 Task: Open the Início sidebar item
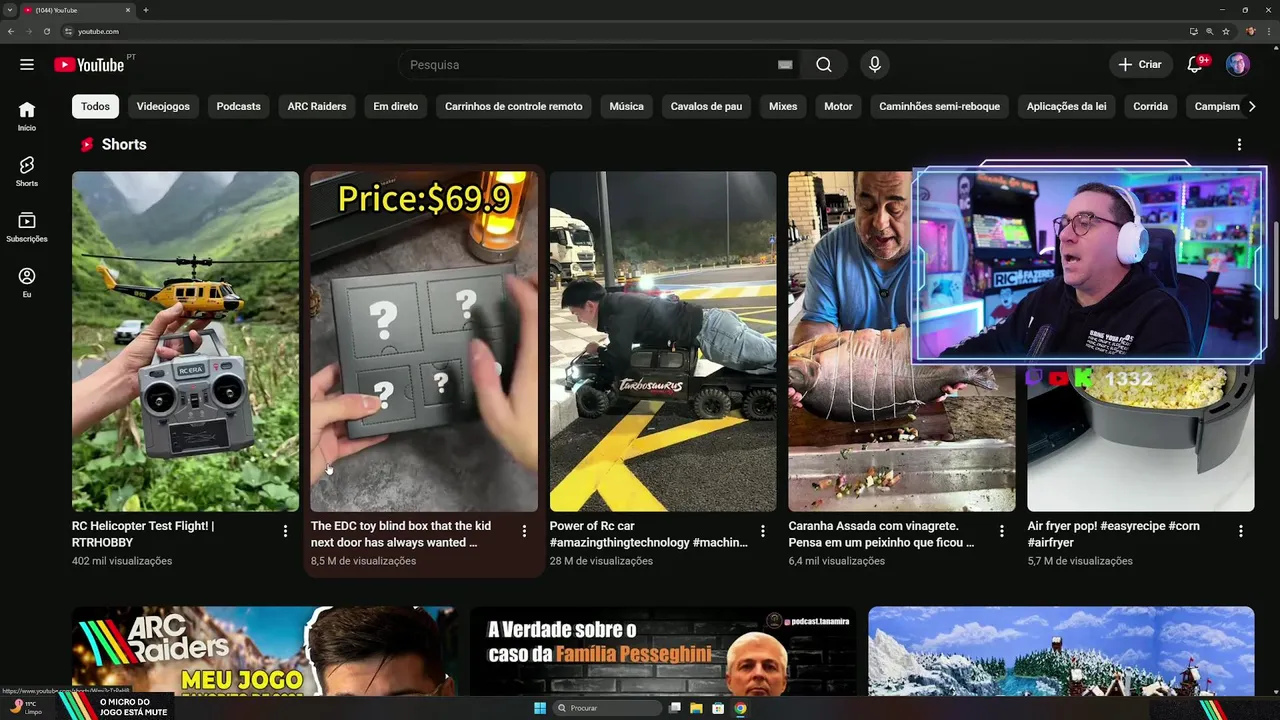click(27, 116)
